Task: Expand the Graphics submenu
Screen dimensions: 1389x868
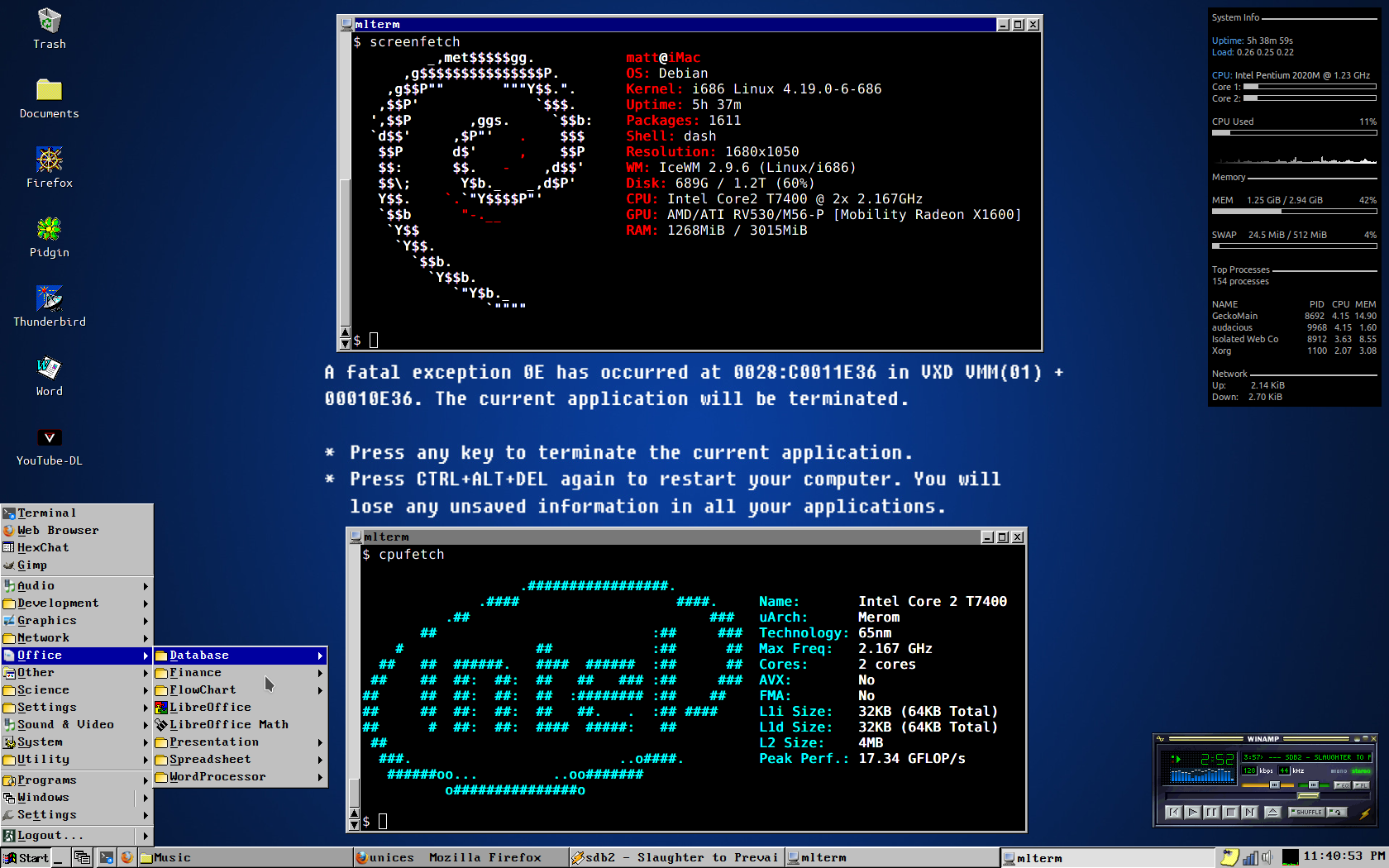Action: [77, 621]
